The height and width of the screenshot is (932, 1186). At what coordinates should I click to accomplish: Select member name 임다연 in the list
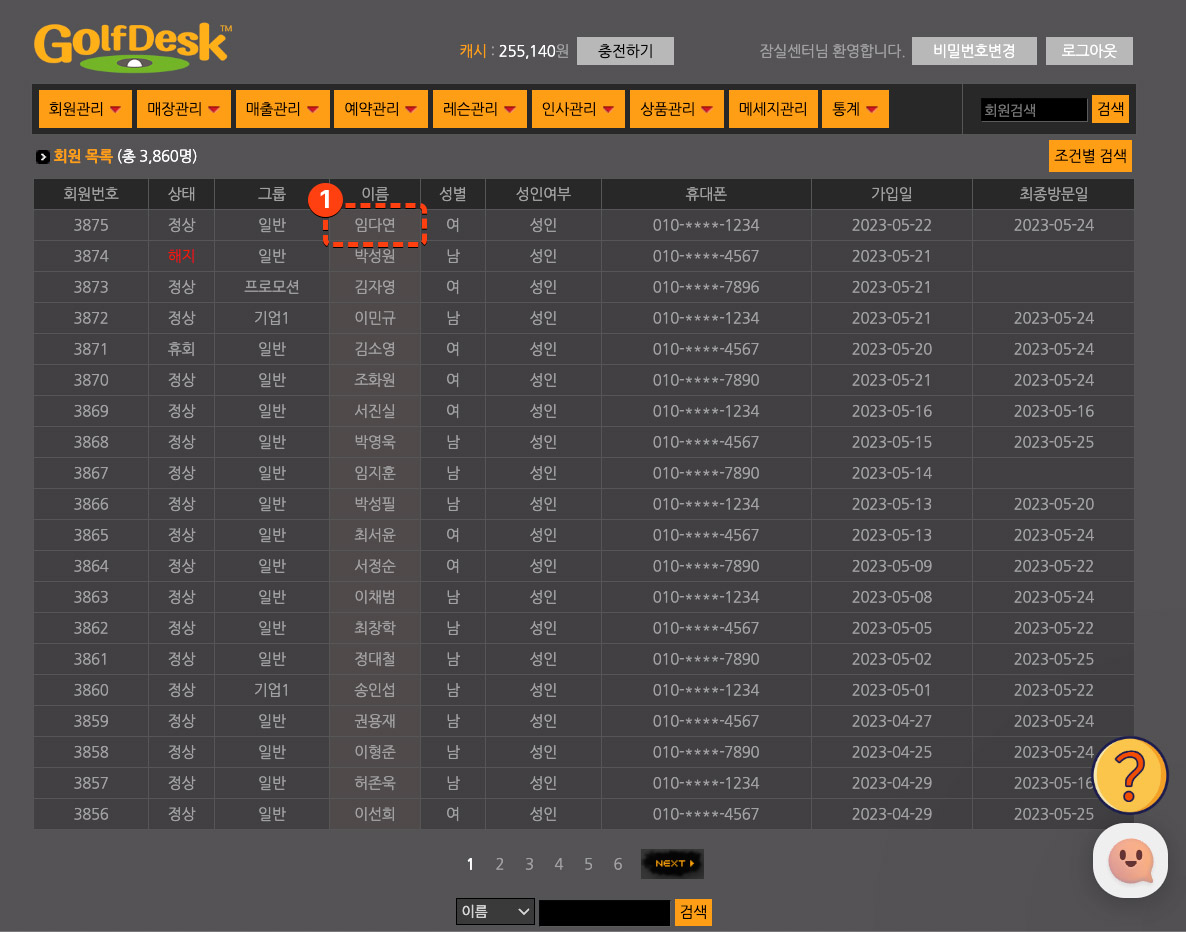click(375, 226)
